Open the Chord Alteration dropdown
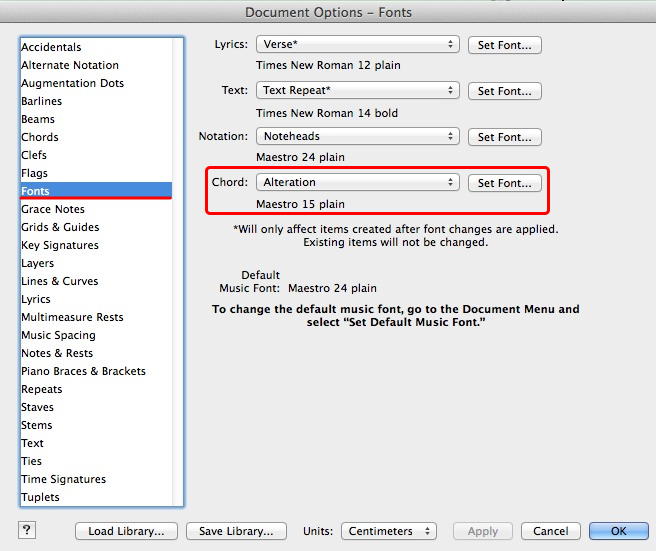This screenshot has height=551, width=656. coord(357,183)
